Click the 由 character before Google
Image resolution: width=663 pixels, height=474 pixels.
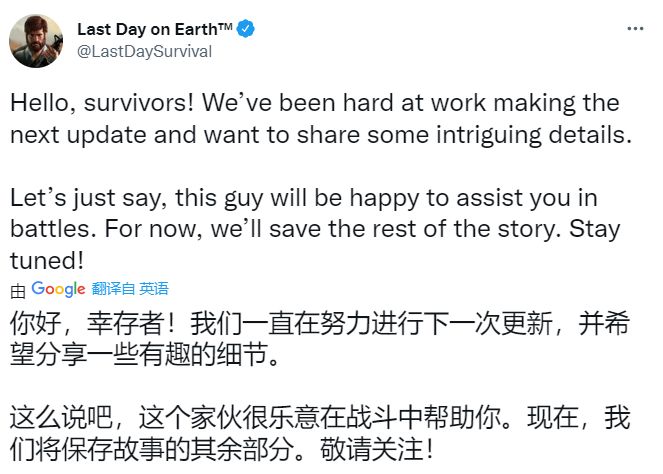click(17, 289)
